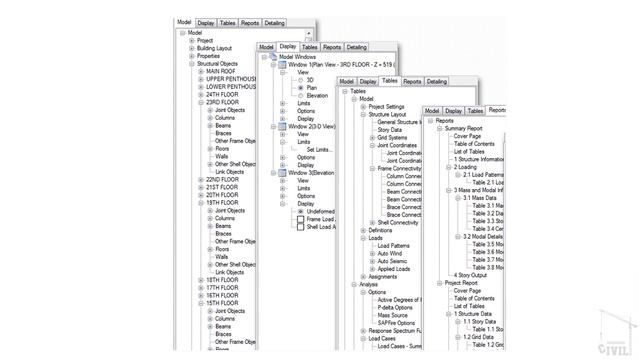Viewport: 640px width, 360px height.
Task: Select Table of Contents under Summary Report
Action: (474, 144)
